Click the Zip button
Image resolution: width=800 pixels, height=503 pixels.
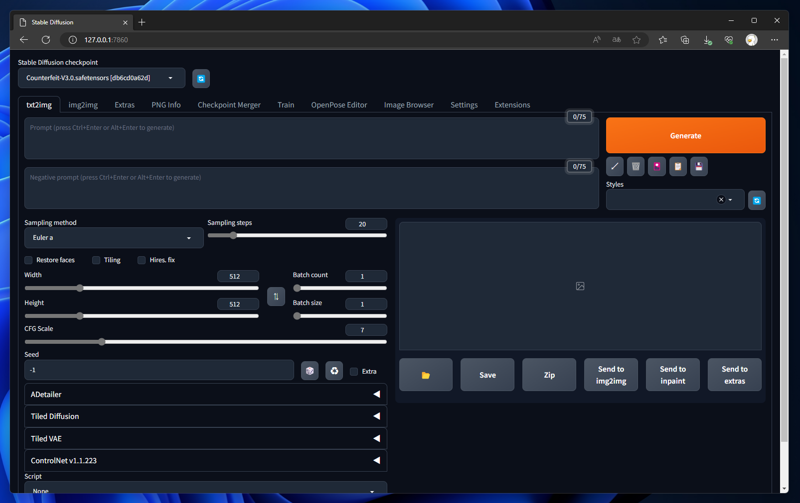[x=549, y=375]
